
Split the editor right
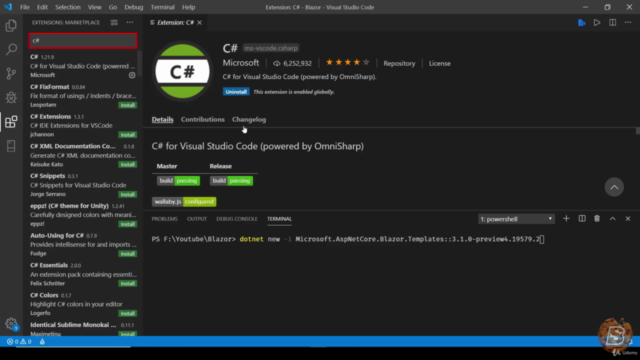(x=613, y=22)
